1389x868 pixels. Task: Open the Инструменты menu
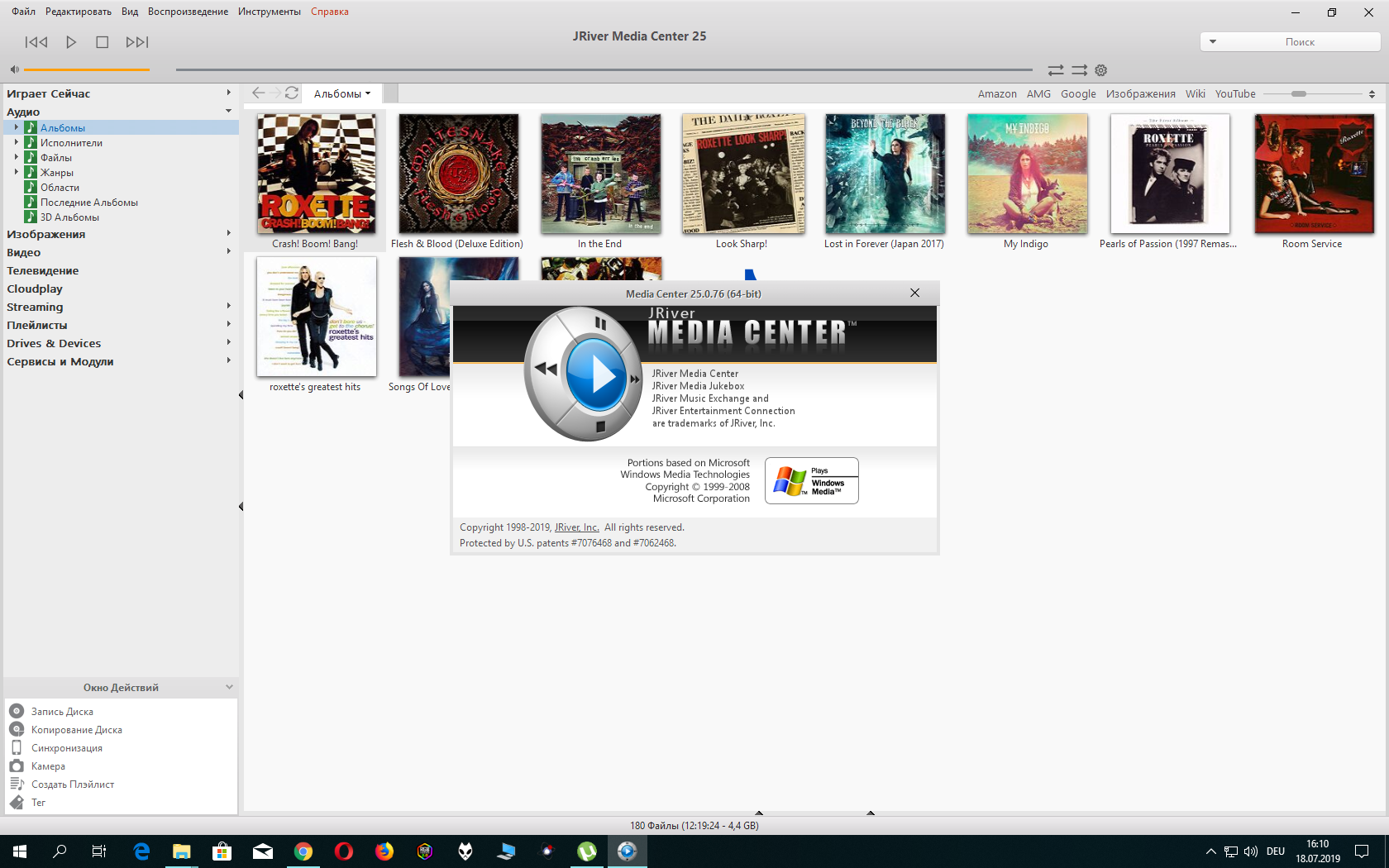[x=270, y=12]
